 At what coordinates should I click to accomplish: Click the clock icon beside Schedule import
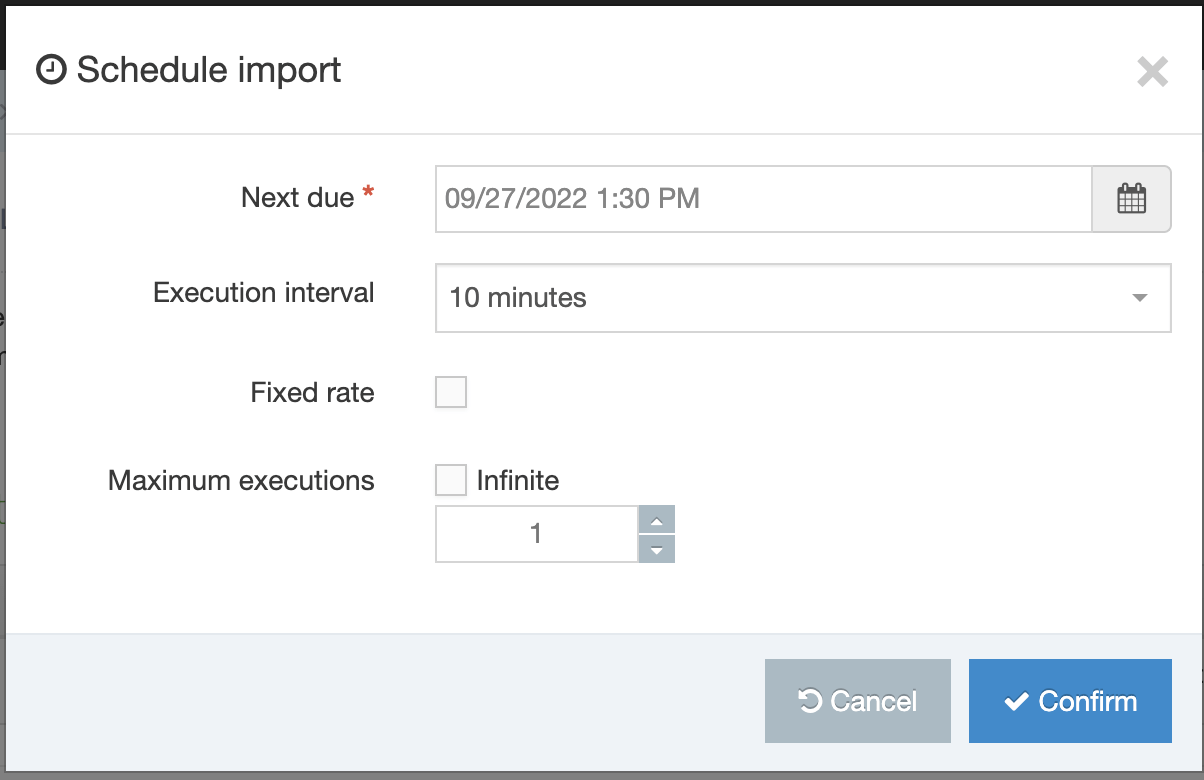click(x=51, y=70)
